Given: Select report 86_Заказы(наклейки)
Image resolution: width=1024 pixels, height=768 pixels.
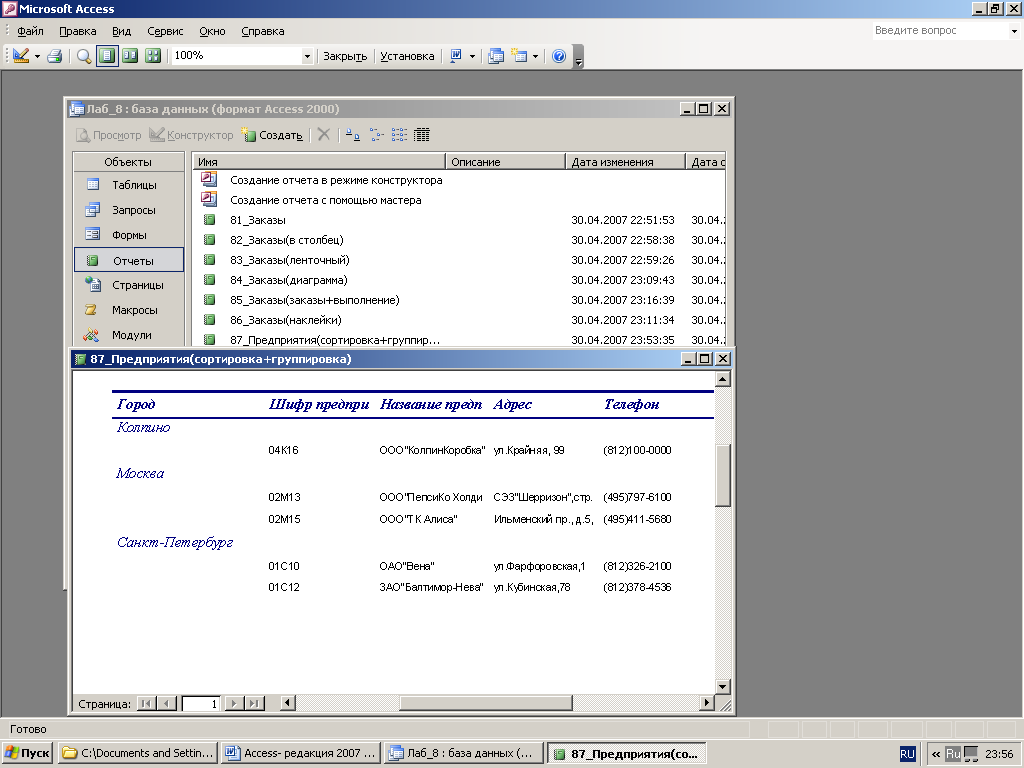Looking at the screenshot, I should point(285,320).
